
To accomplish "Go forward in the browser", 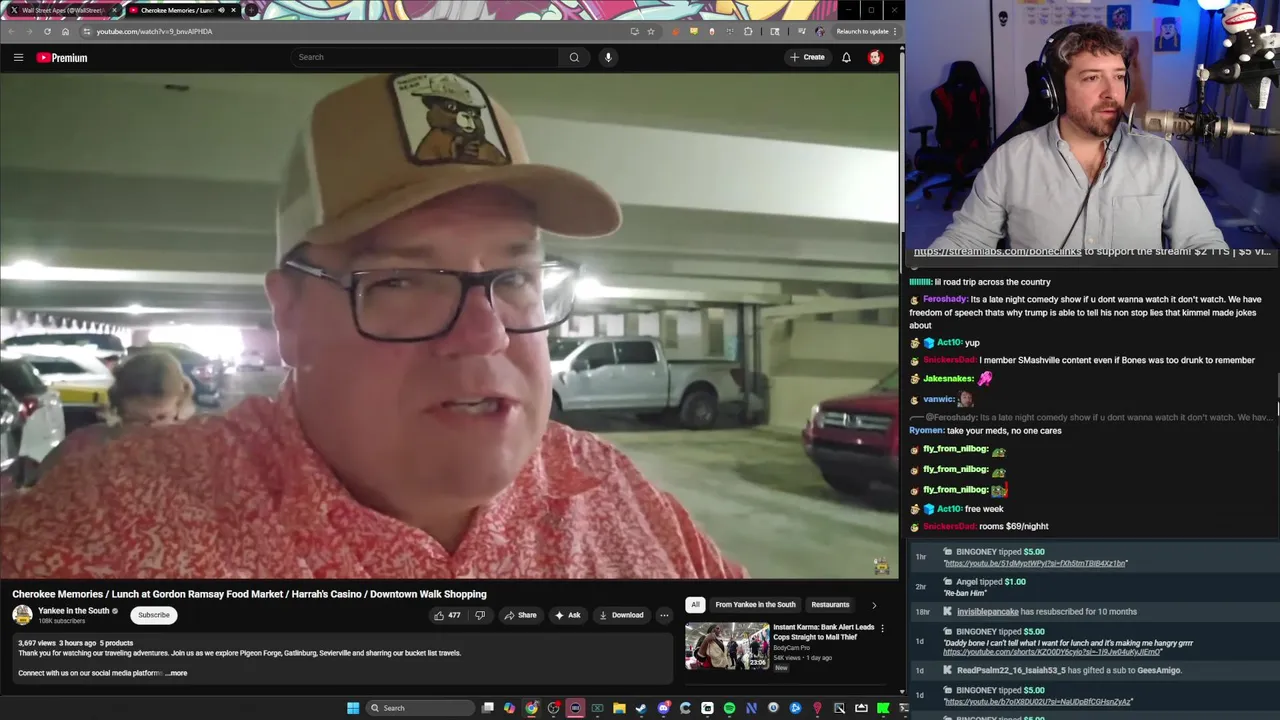I will pos(29,31).
